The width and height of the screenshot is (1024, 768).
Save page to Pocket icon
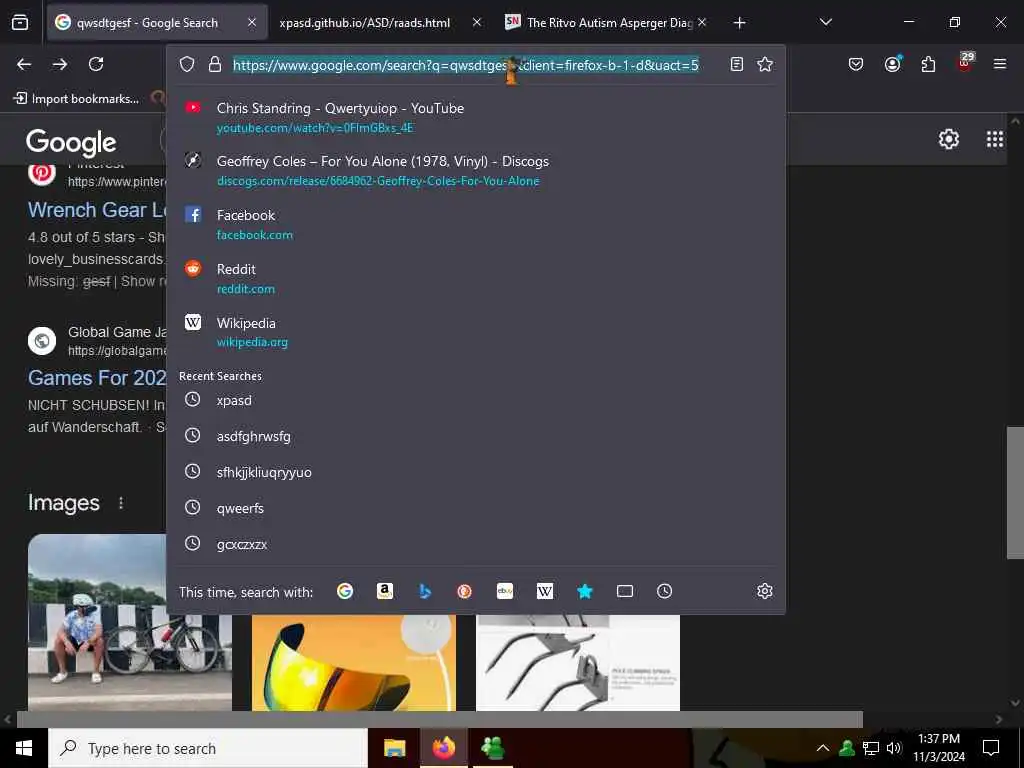point(856,64)
